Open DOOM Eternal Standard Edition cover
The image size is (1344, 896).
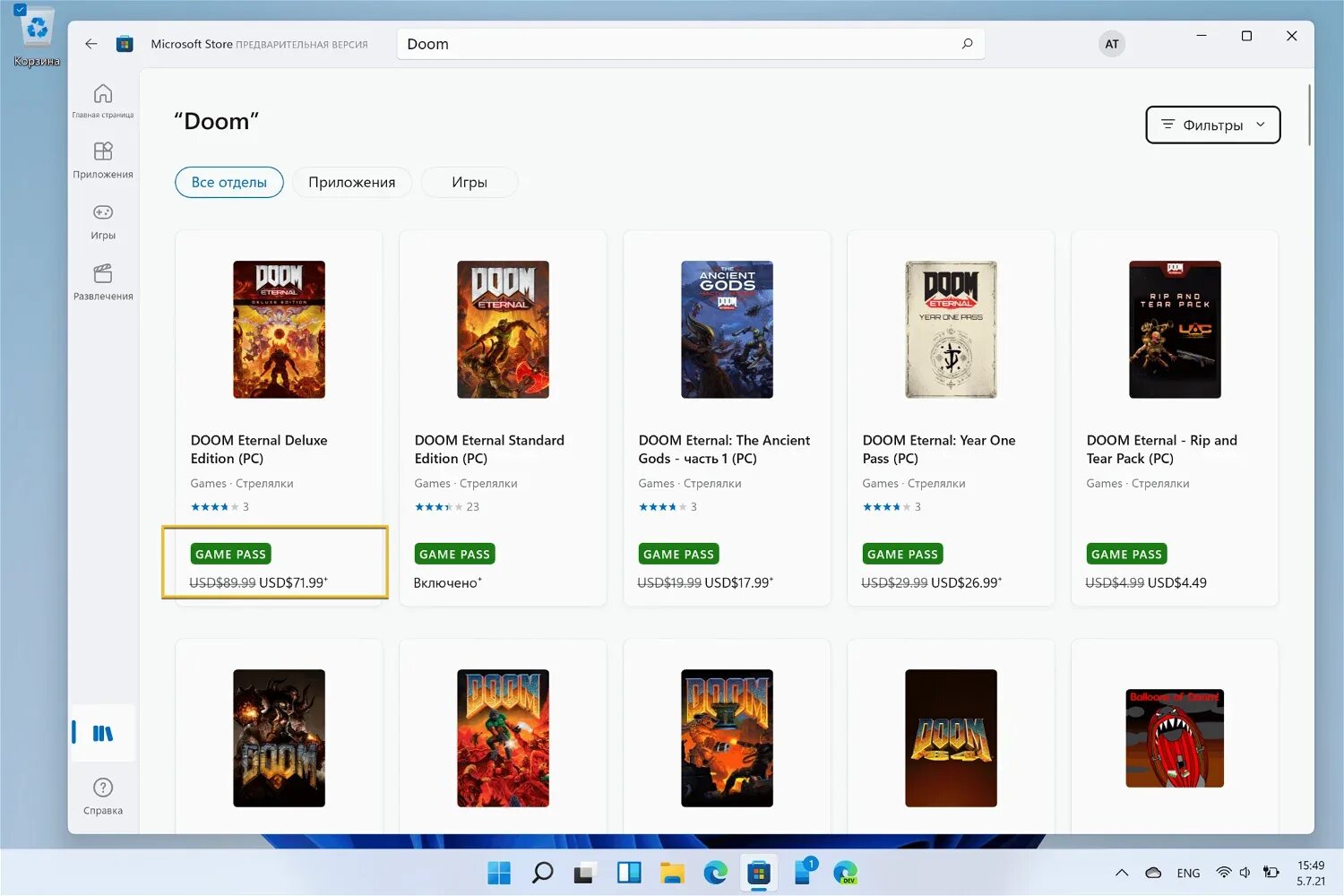click(503, 330)
